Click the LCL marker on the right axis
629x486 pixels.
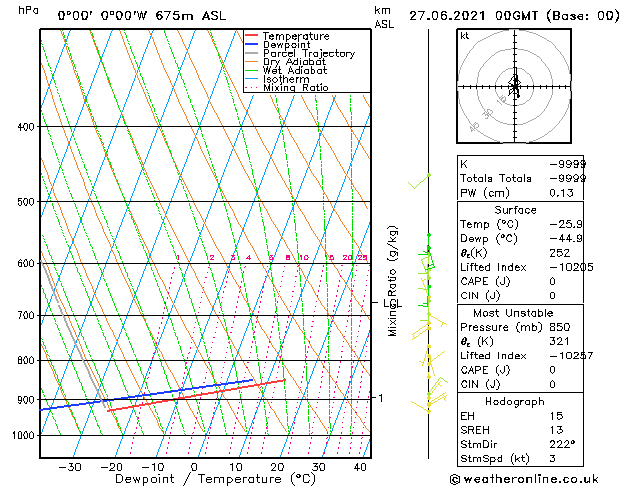tap(391, 302)
